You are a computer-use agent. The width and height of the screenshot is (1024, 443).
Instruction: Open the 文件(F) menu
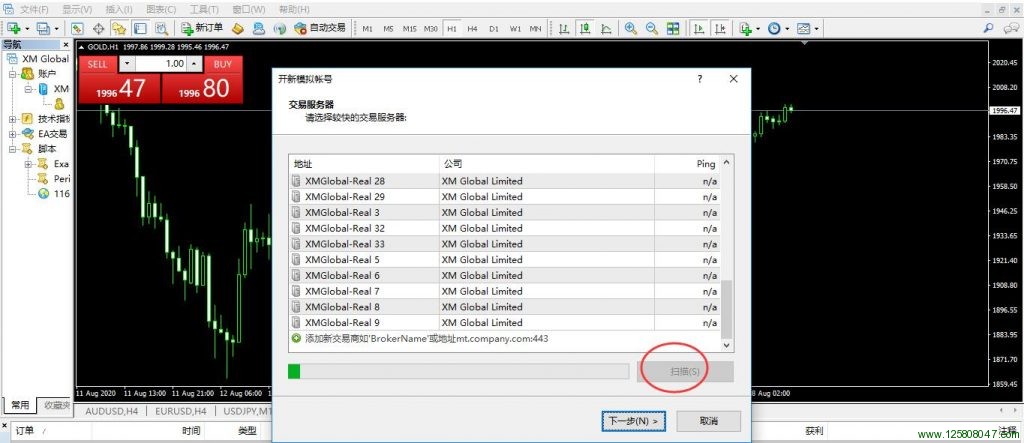pos(34,10)
